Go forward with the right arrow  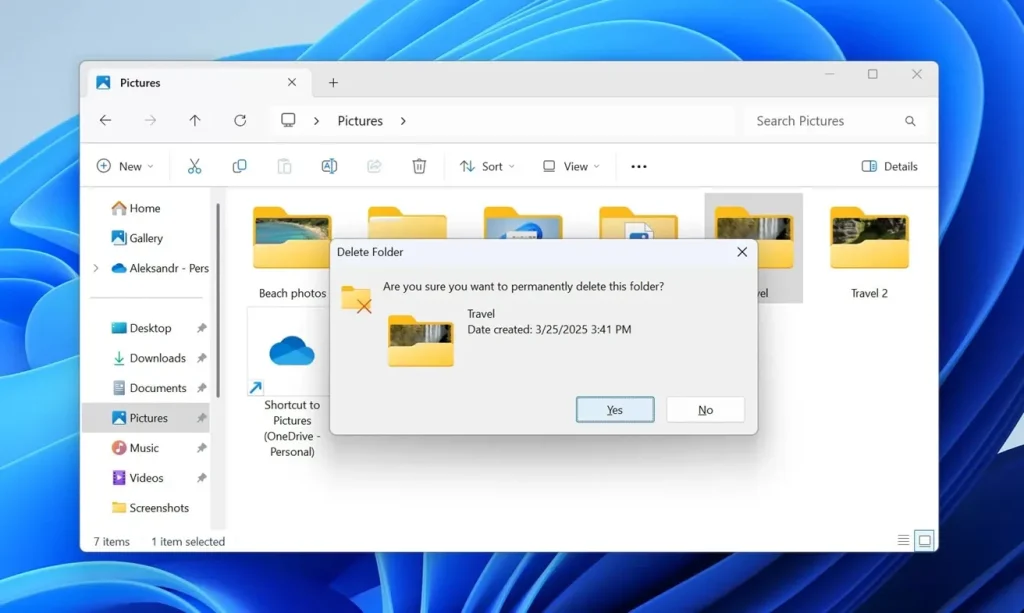click(150, 120)
